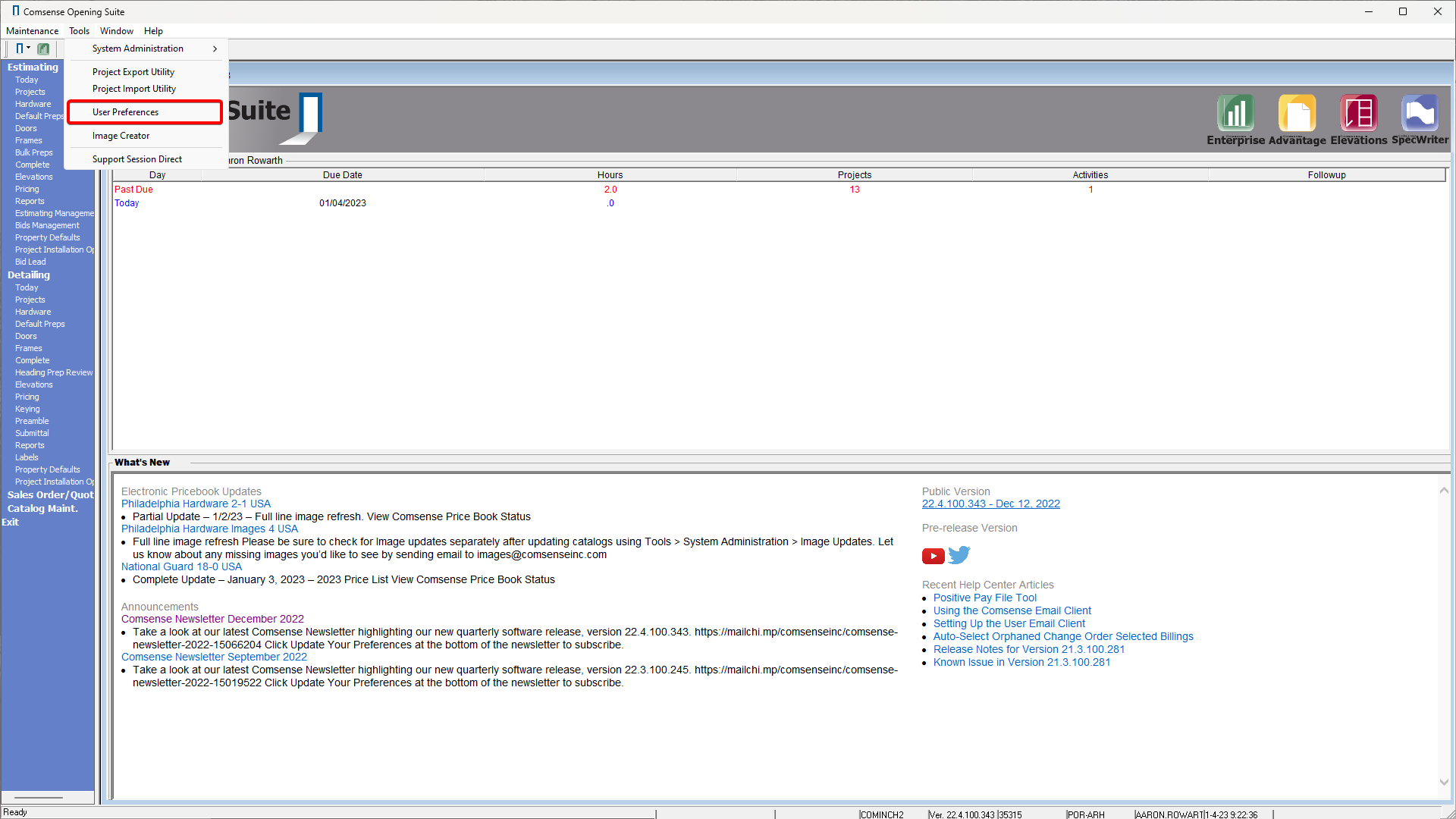The height and width of the screenshot is (819, 1456).
Task: Open Preamble under Detailing
Action: [x=32, y=421]
